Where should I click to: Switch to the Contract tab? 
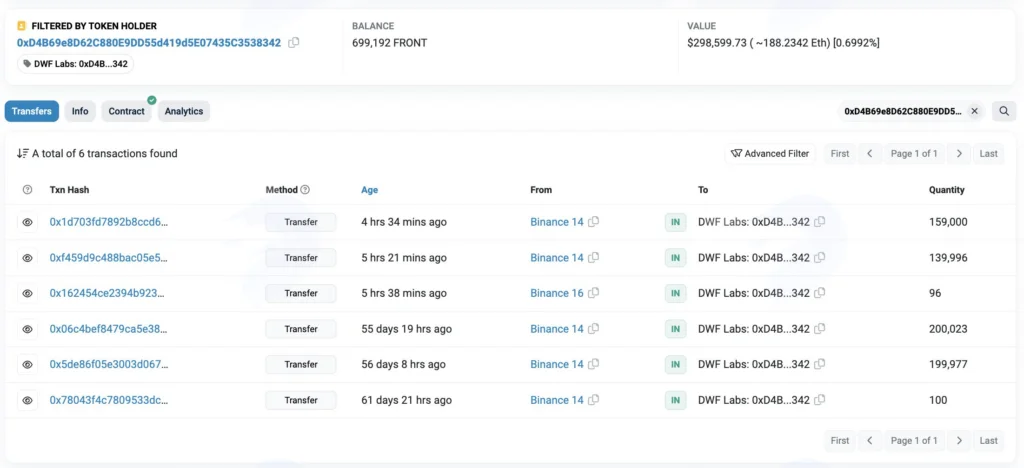tap(127, 112)
